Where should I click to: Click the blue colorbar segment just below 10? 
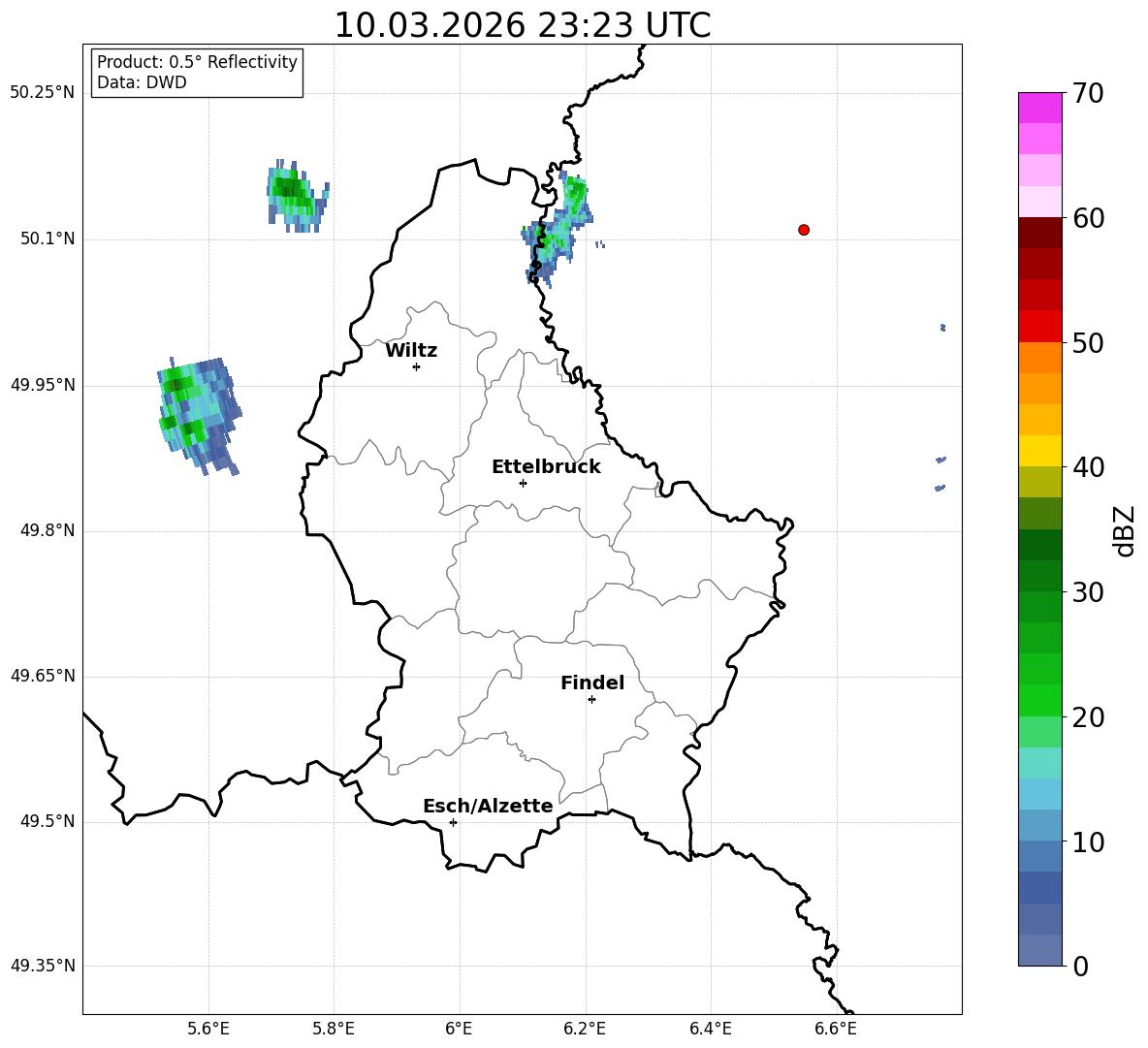click(x=1039, y=856)
